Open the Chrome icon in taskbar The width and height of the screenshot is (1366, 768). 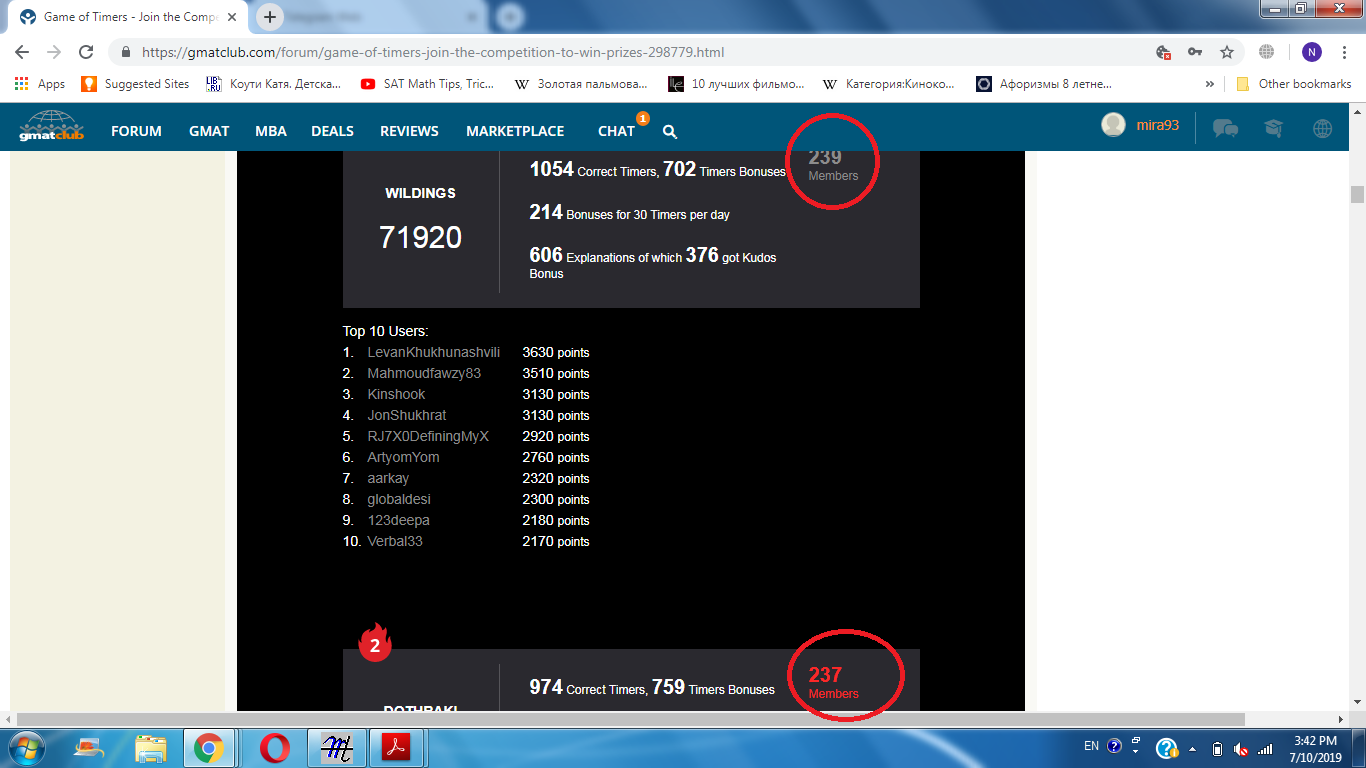(x=208, y=747)
